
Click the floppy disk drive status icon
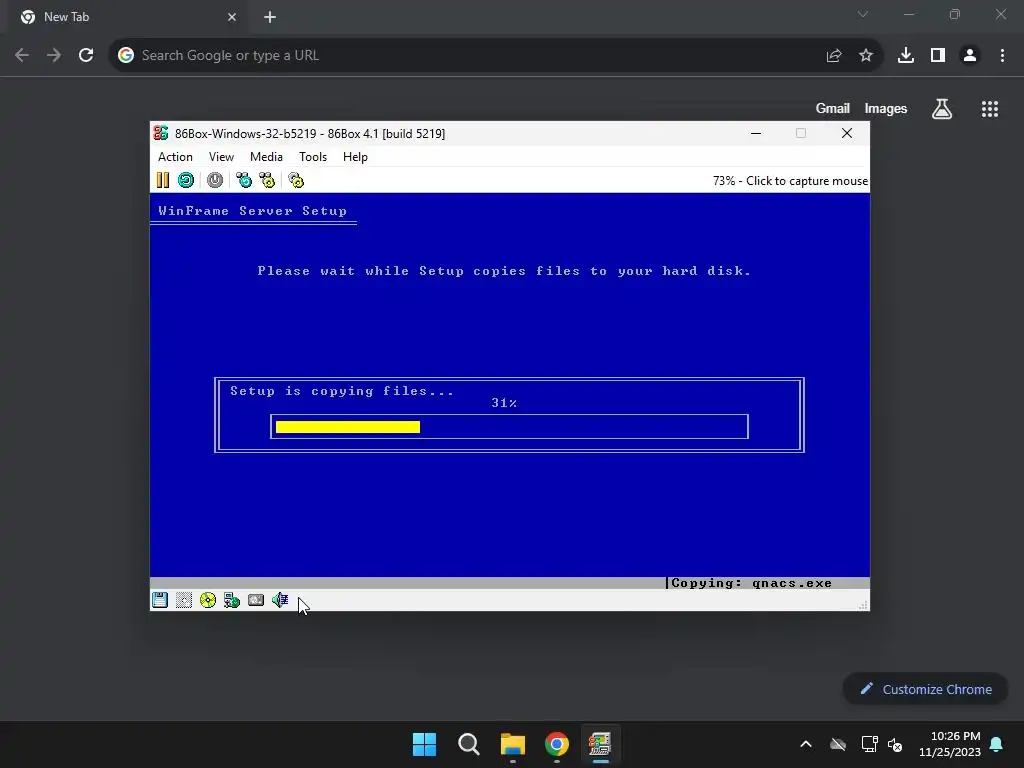pos(160,600)
